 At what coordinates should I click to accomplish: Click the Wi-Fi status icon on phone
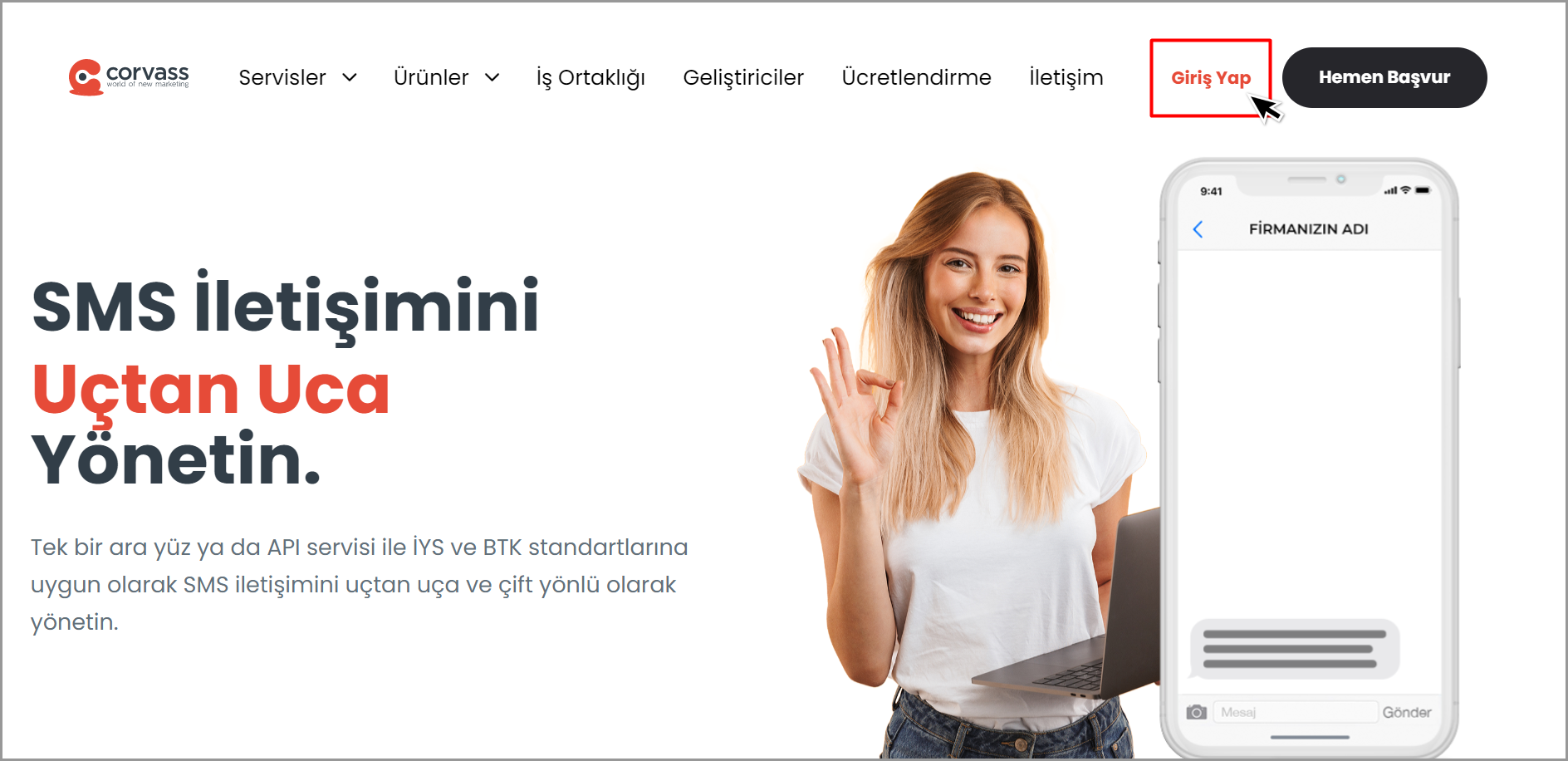(x=1405, y=190)
